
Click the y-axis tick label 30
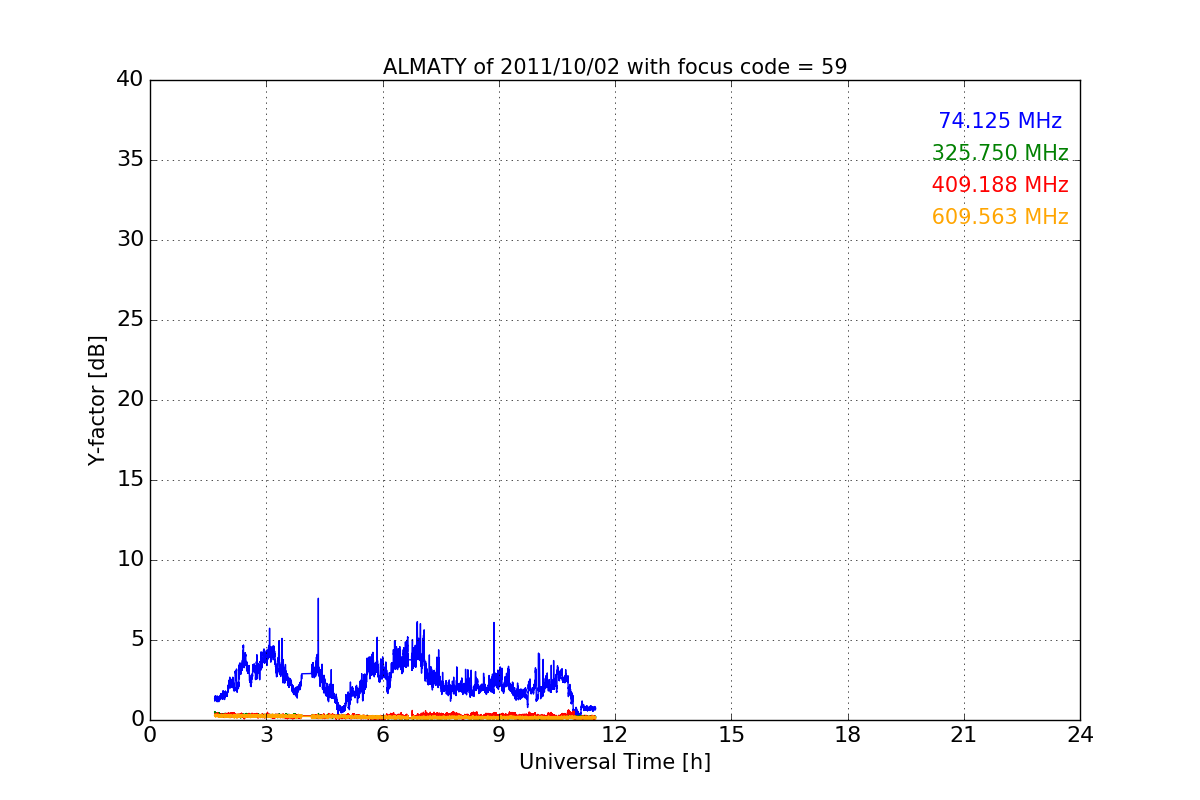(x=130, y=240)
